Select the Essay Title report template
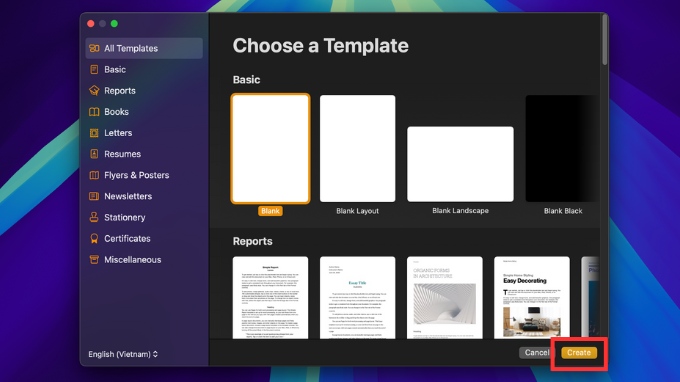 (x=357, y=298)
